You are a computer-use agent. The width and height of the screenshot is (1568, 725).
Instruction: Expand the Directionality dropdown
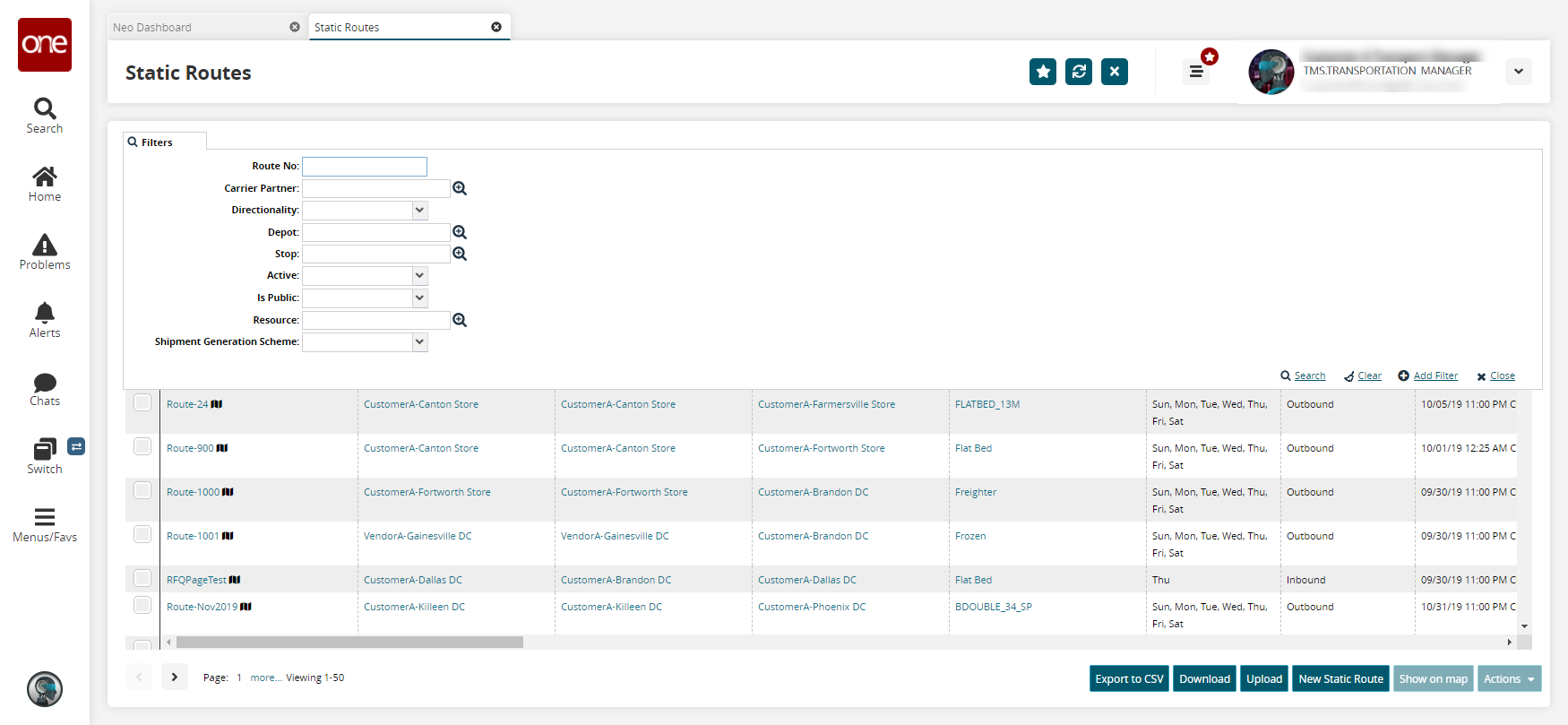tap(419, 210)
